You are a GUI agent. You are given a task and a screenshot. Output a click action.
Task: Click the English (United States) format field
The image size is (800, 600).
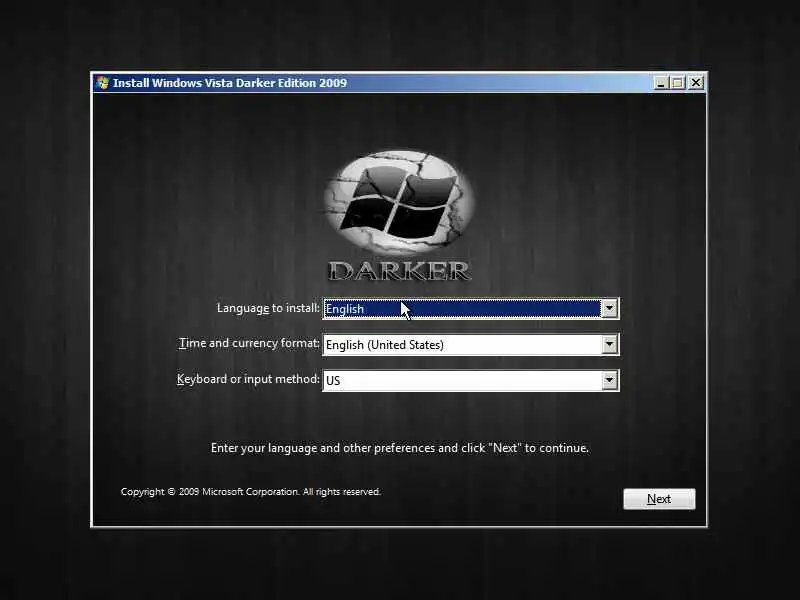(471, 344)
